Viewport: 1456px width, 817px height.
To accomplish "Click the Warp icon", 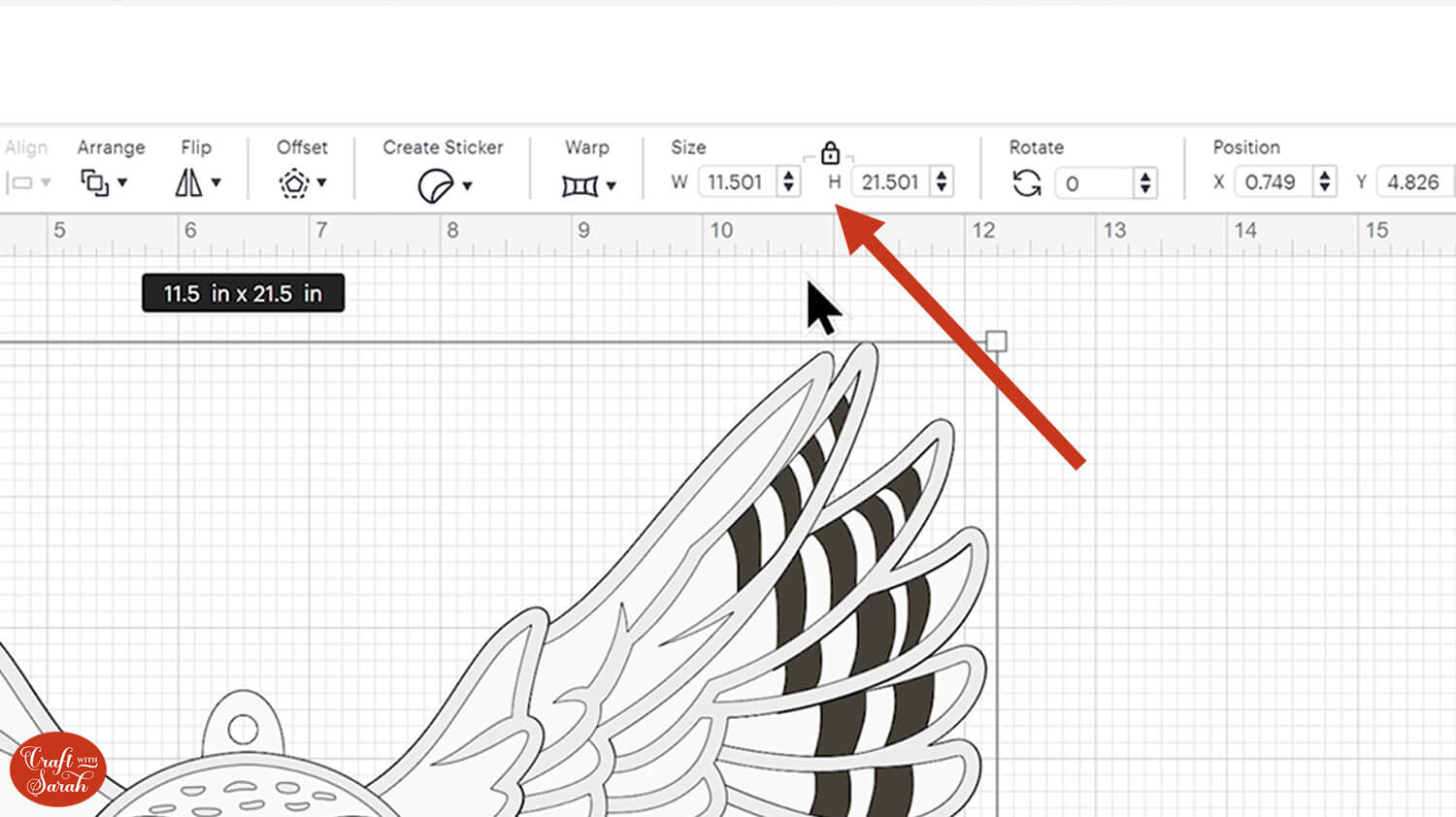I will (x=579, y=185).
